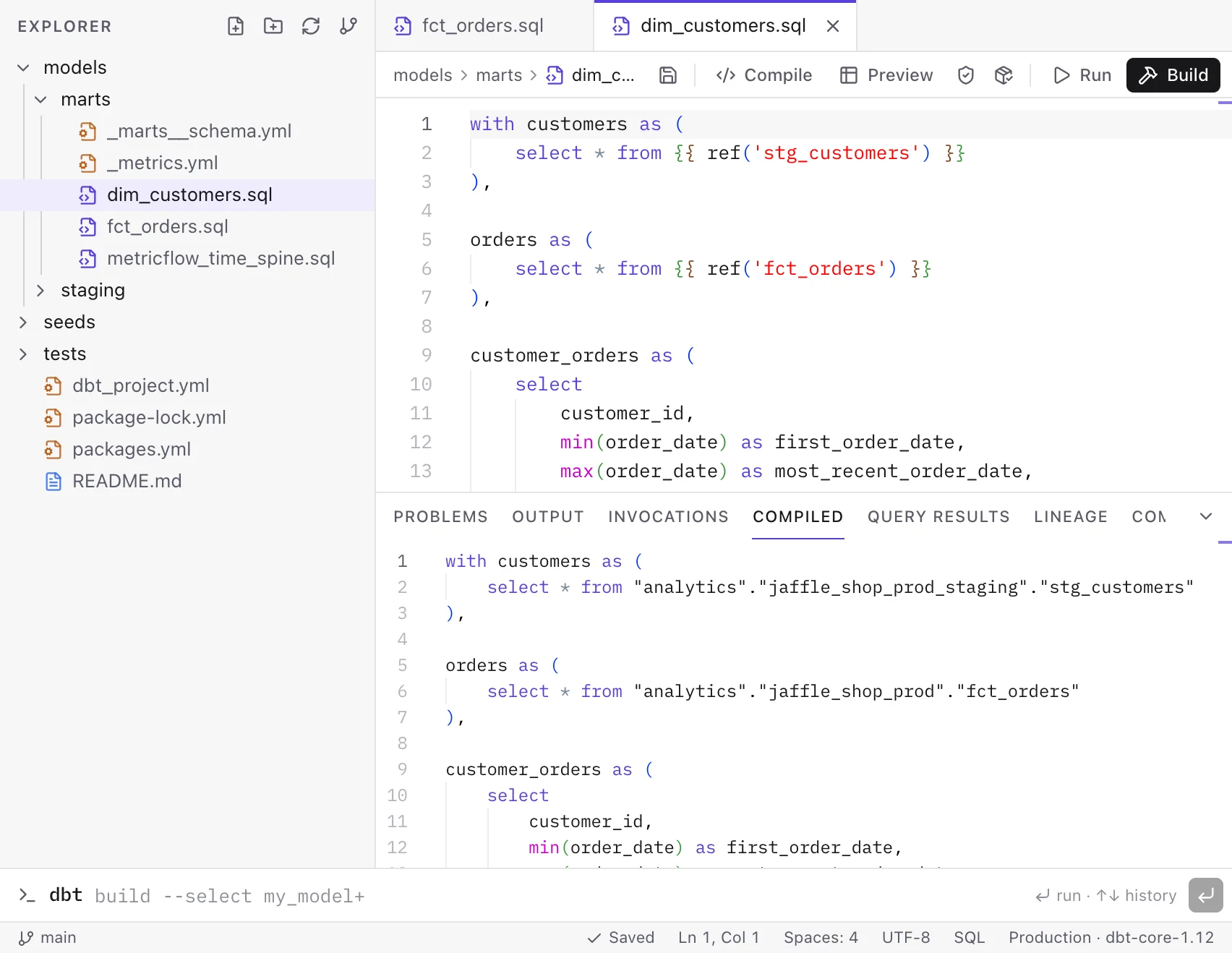Close the dim_customers.sql tab
The width and height of the screenshot is (1232, 953).
coord(833,26)
